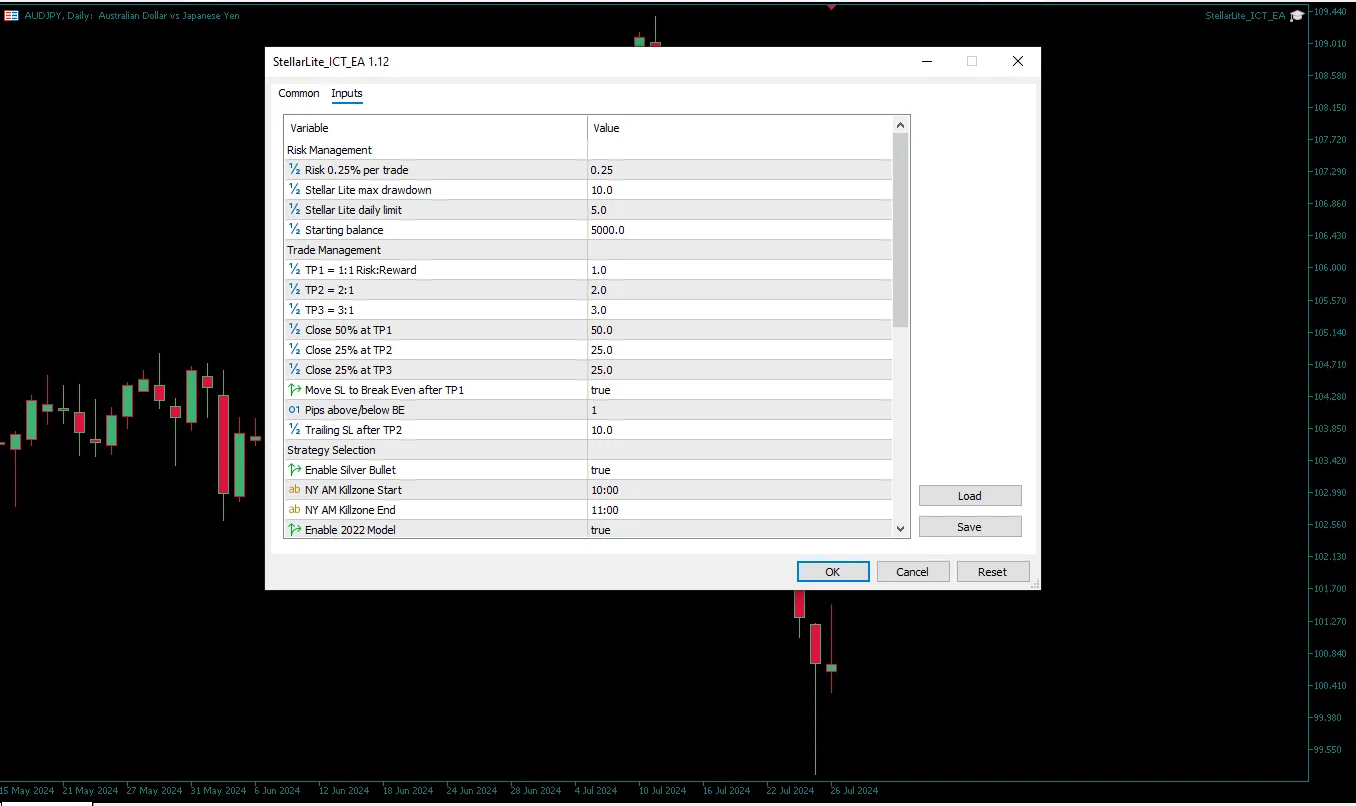Select the Inputs tab
The image size is (1356, 806).
[x=347, y=93]
